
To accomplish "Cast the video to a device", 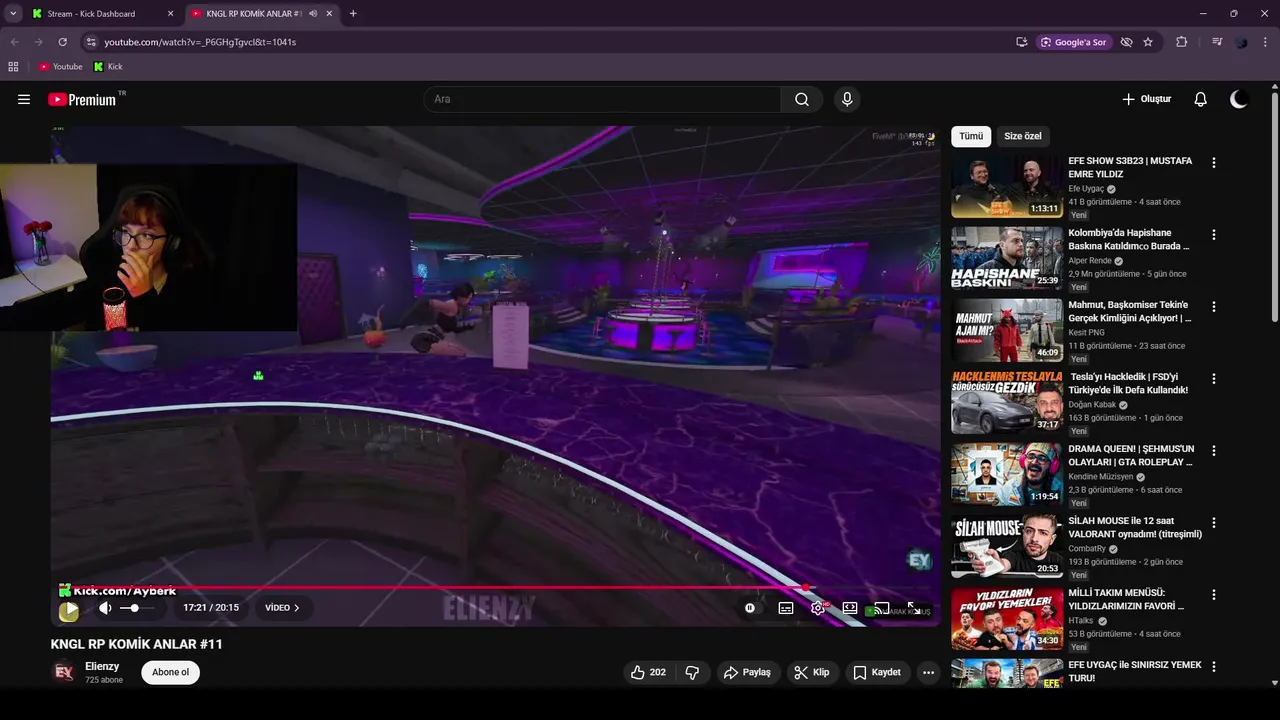I will 882,608.
